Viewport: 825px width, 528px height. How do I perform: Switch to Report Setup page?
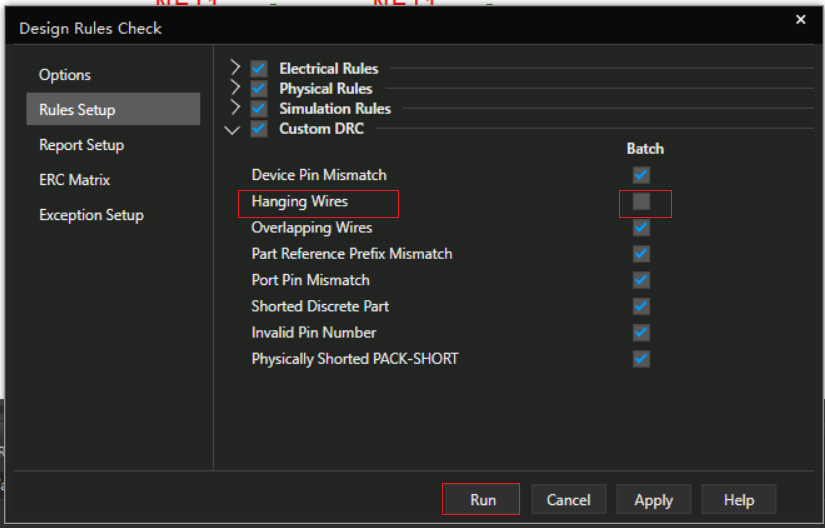point(82,145)
